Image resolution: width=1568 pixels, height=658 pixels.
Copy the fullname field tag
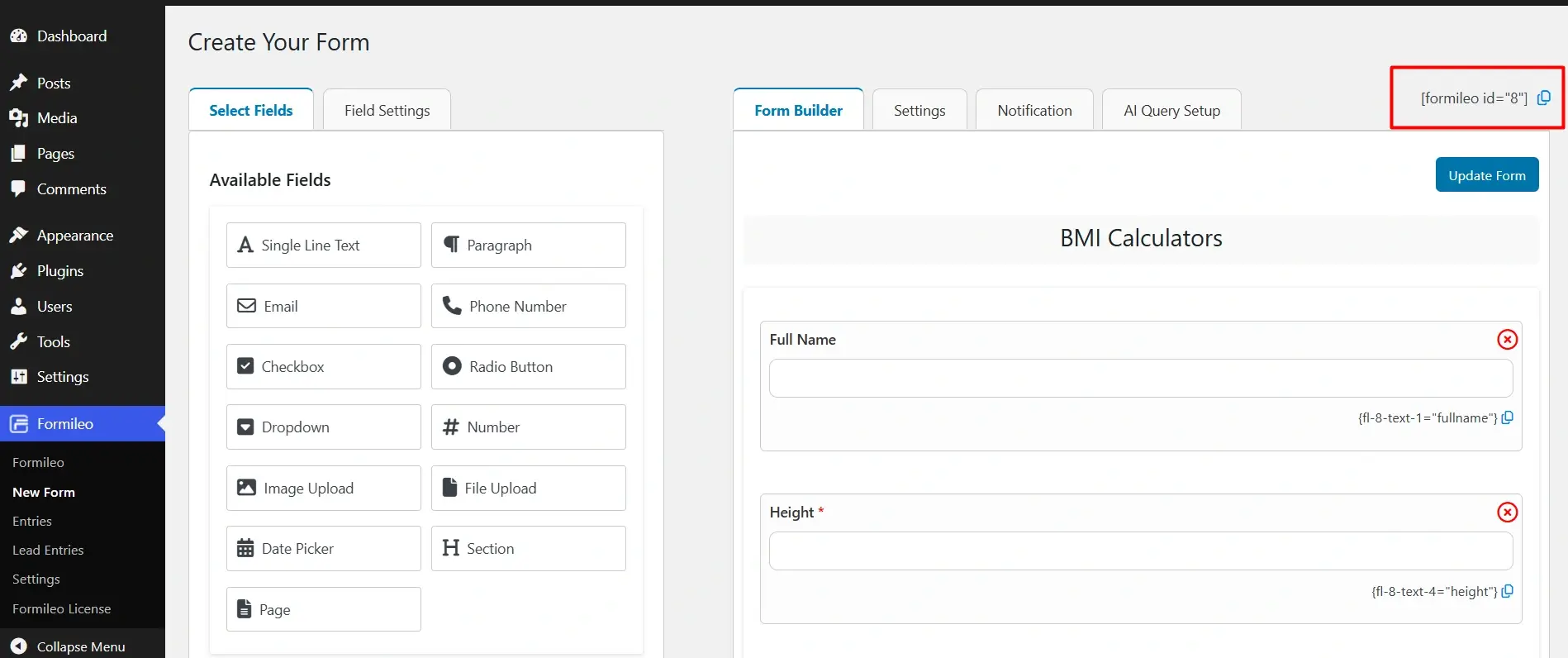pos(1508,418)
